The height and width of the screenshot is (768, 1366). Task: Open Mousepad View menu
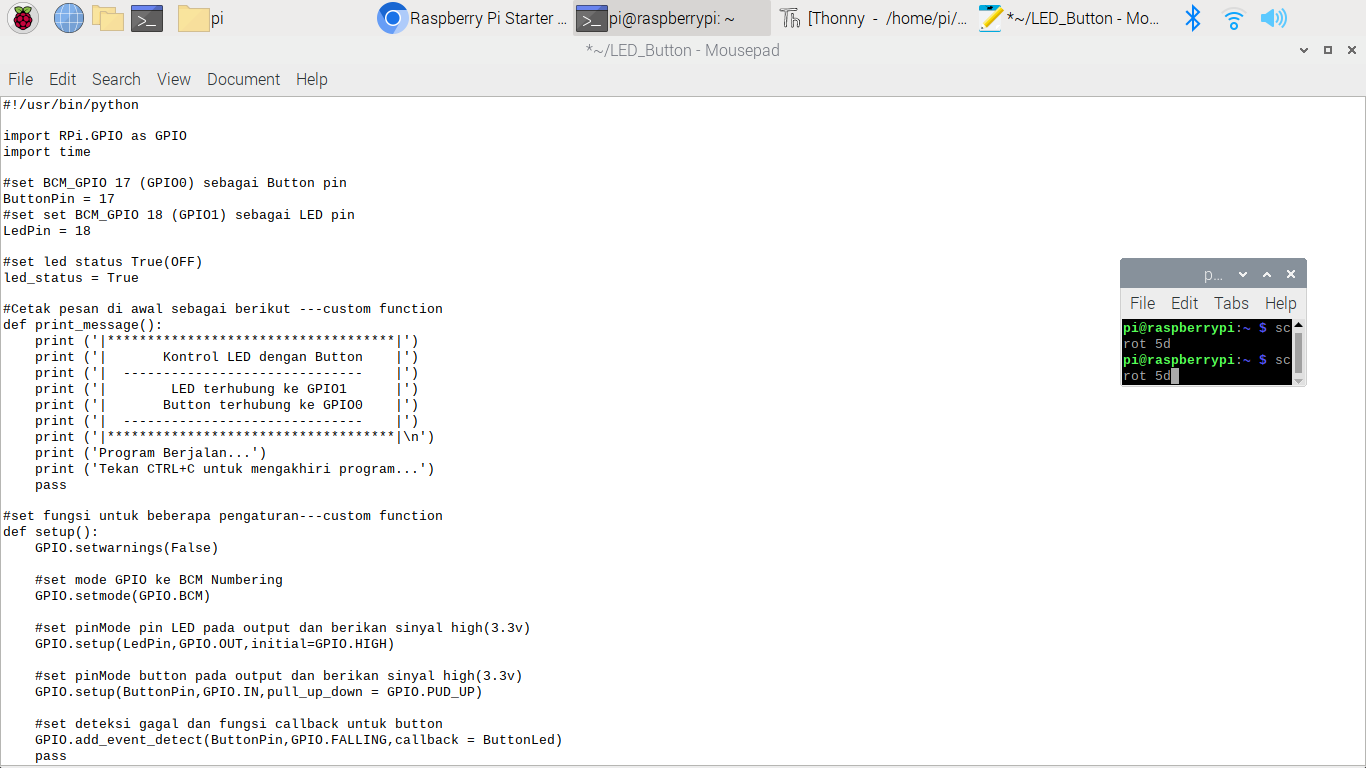pos(174,79)
